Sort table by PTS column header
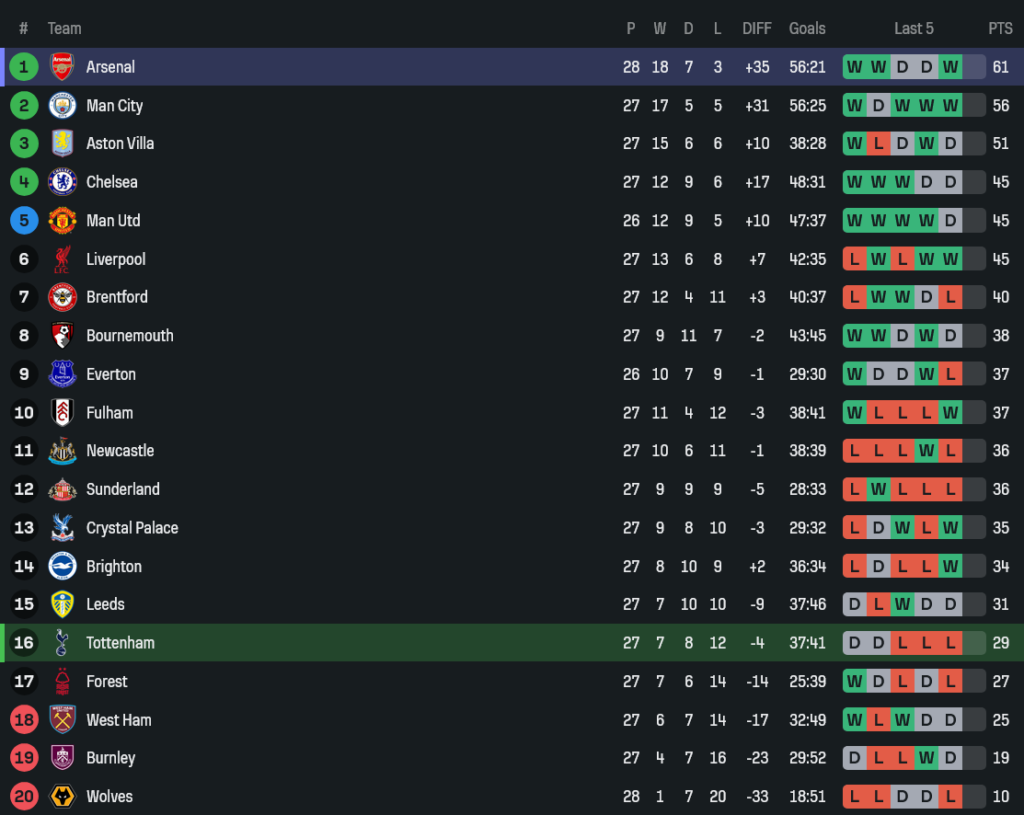The width and height of the screenshot is (1024, 815). pos(1000,28)
